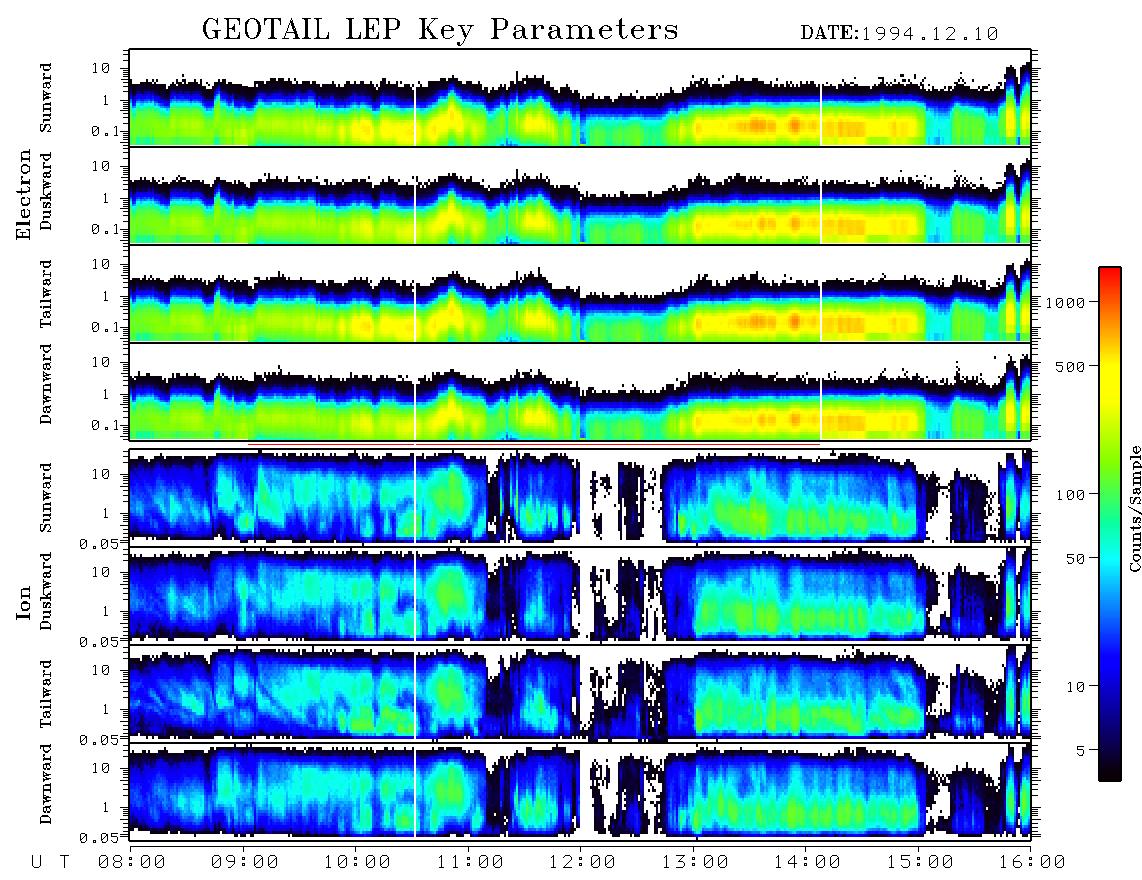This screenshot has height=880, width=1142.
Task: Click the Electron Tailward spectrogram panel
Action: tap(580, 294)
